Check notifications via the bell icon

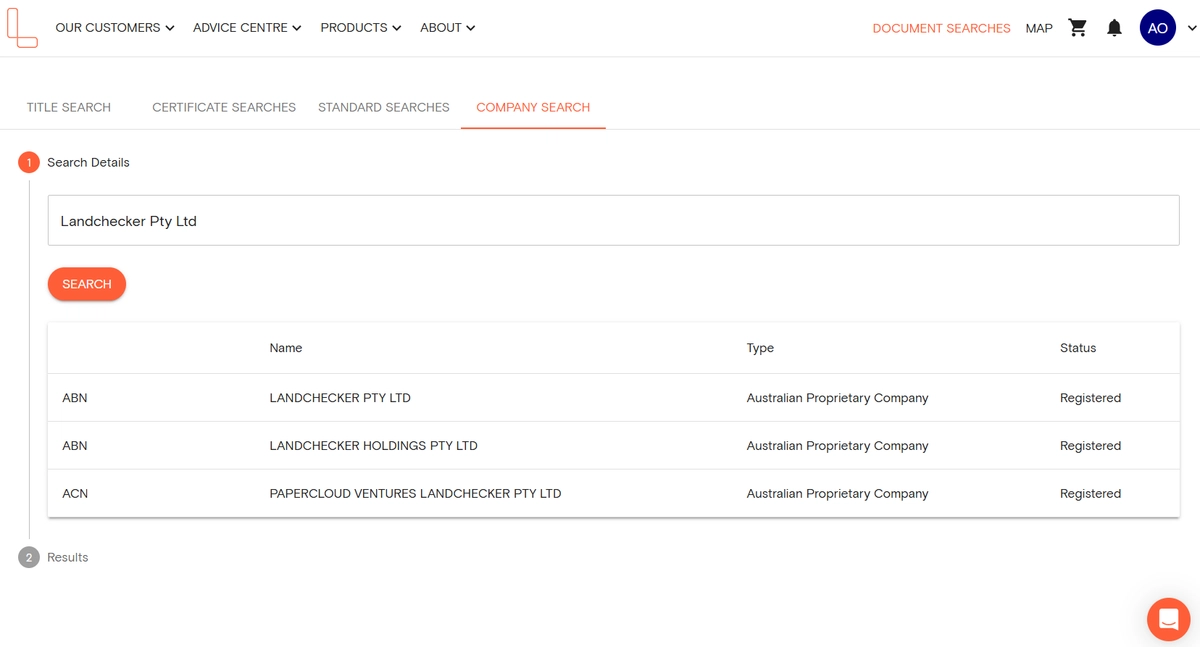point(1114,27)
